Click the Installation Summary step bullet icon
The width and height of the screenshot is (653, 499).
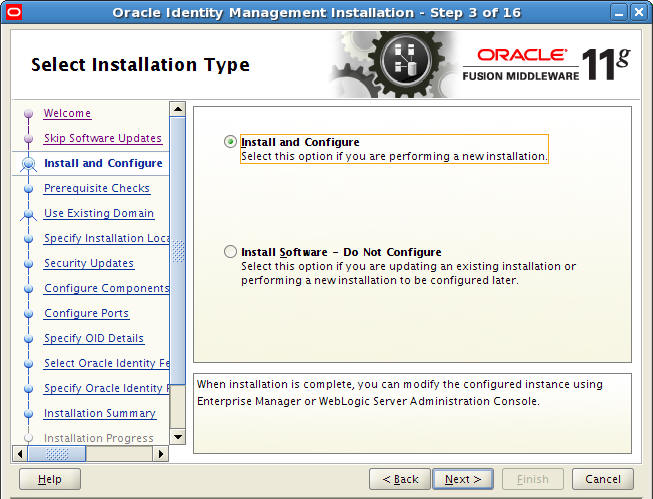pos(28,414)
